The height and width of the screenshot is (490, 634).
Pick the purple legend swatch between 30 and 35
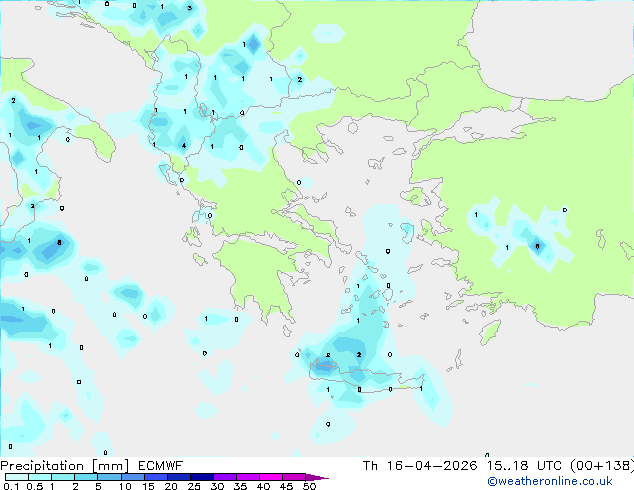point(225,477)
